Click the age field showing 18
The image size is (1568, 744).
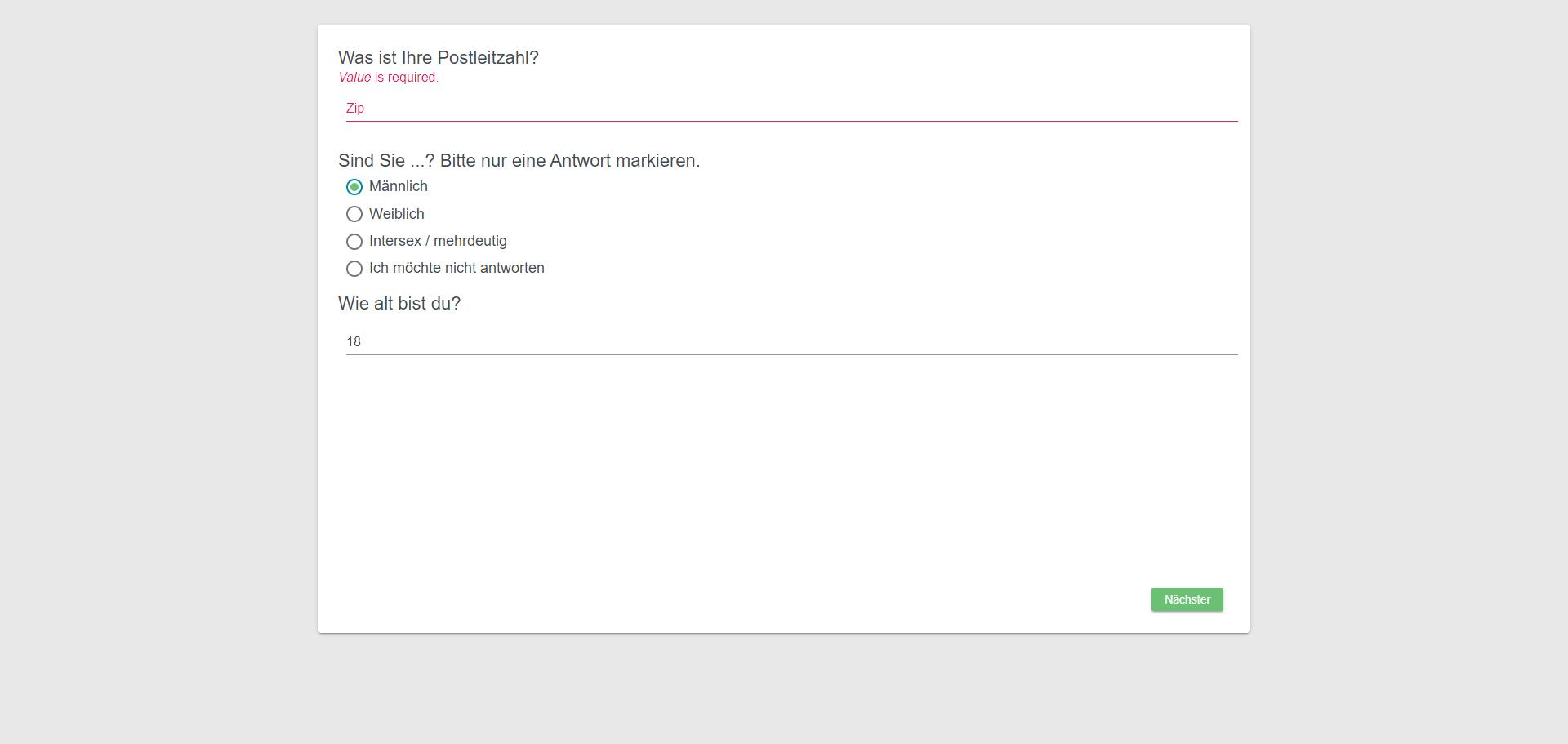coord(791,342)
